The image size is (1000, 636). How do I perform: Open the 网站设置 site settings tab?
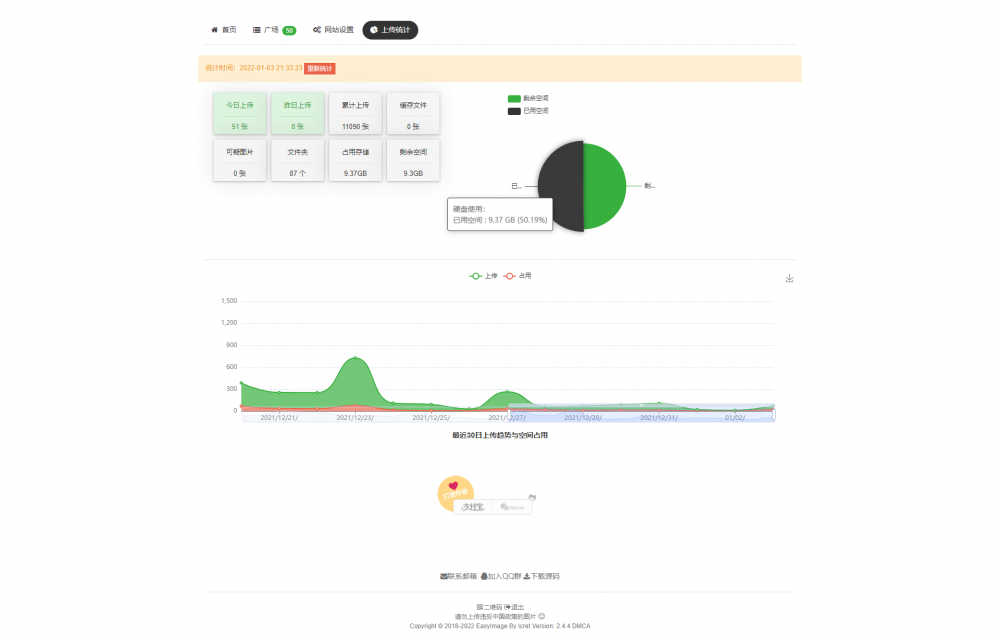coord(333,30)
